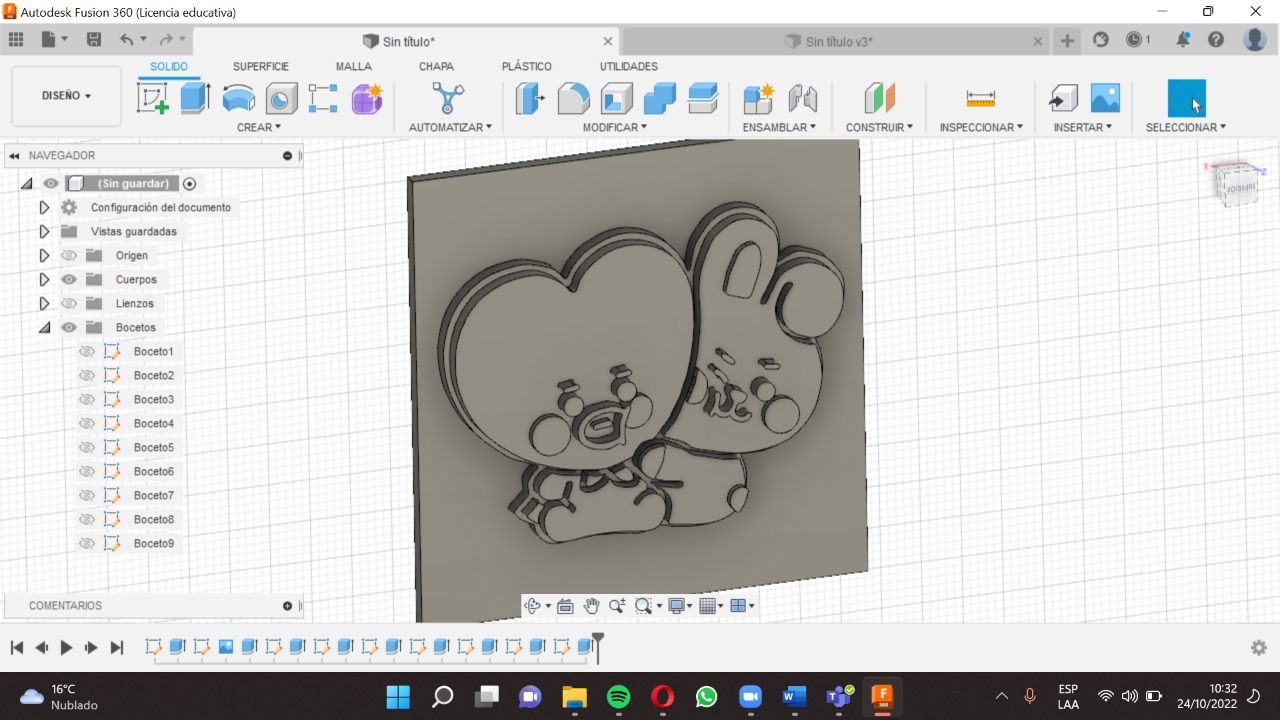1280x720 pixels.
Task: Open the INSPECCIONAR dropdown menu
Action: point(981,127)
